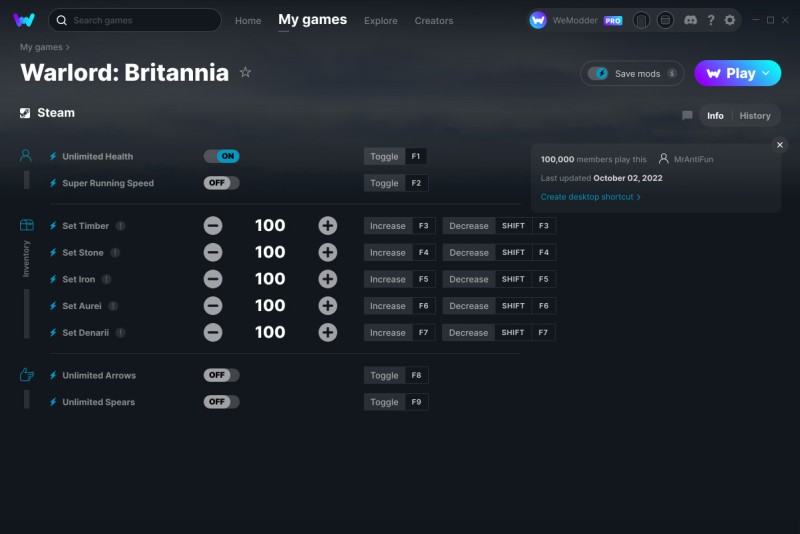Viewport: 800px width, 534px height.
Task: Open the Creators tab
Action: click(x=434, y=20)
